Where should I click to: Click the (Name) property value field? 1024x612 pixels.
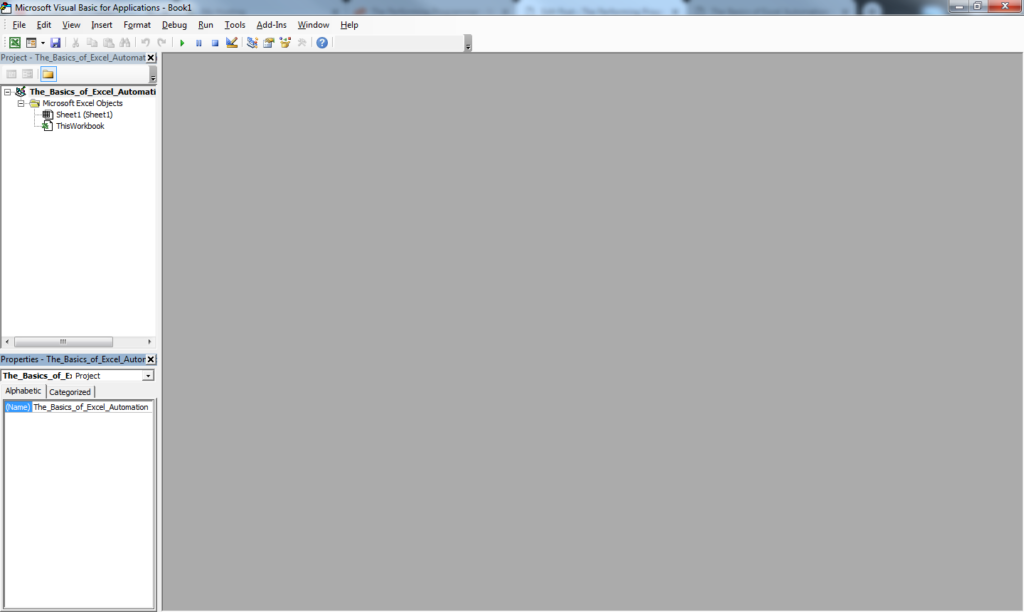[x=91, y=407]
